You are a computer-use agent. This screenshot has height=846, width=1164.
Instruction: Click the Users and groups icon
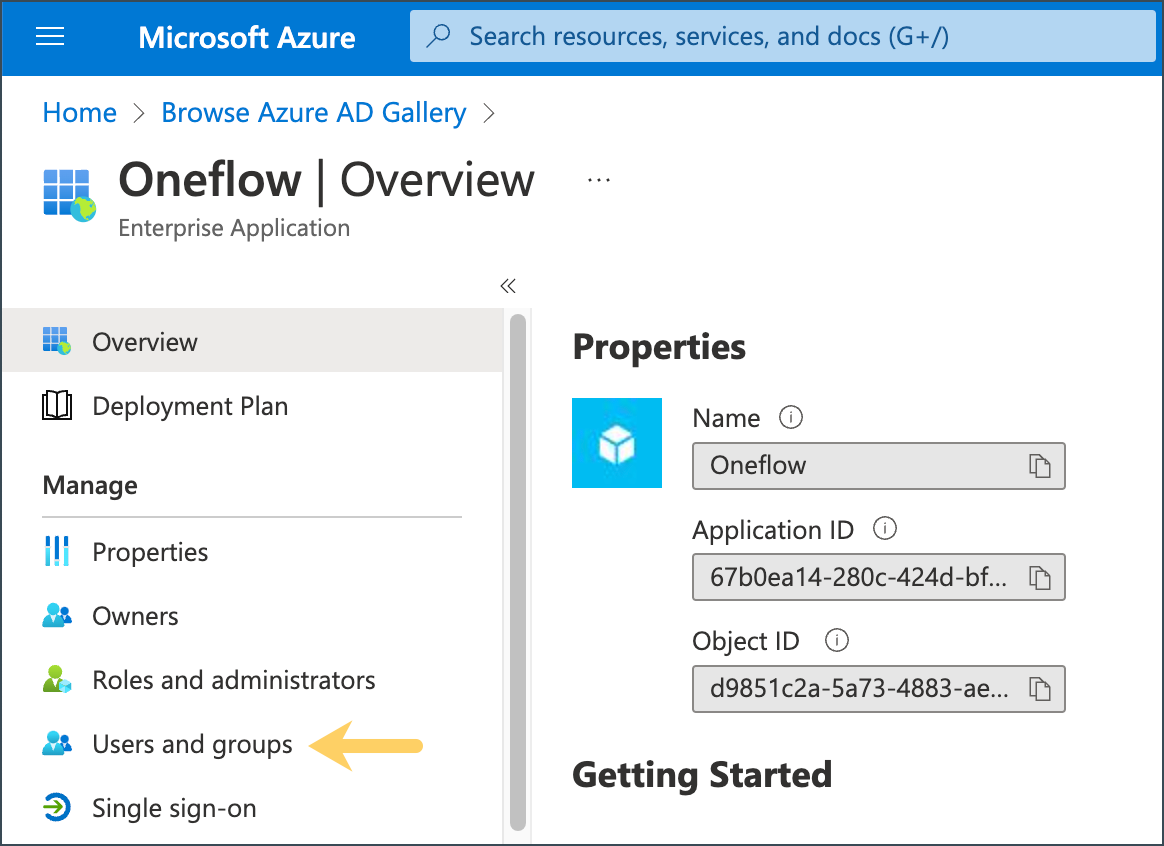tap(57, 744)
